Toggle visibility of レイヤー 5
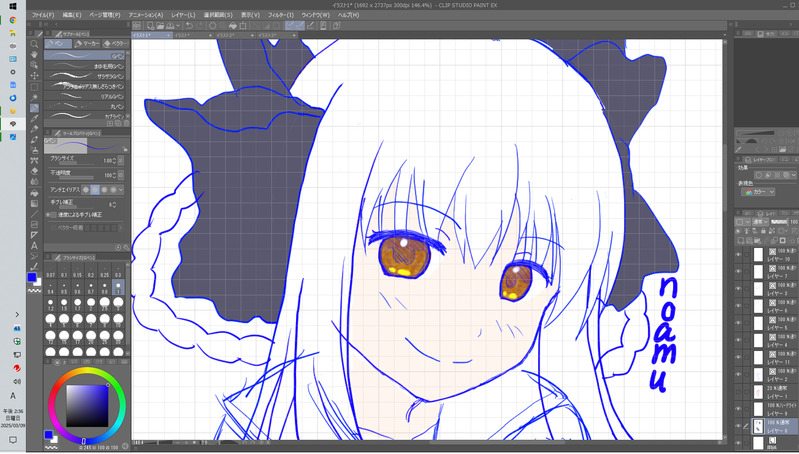This screenshot has width=799, height=454. tap(738, 323)
